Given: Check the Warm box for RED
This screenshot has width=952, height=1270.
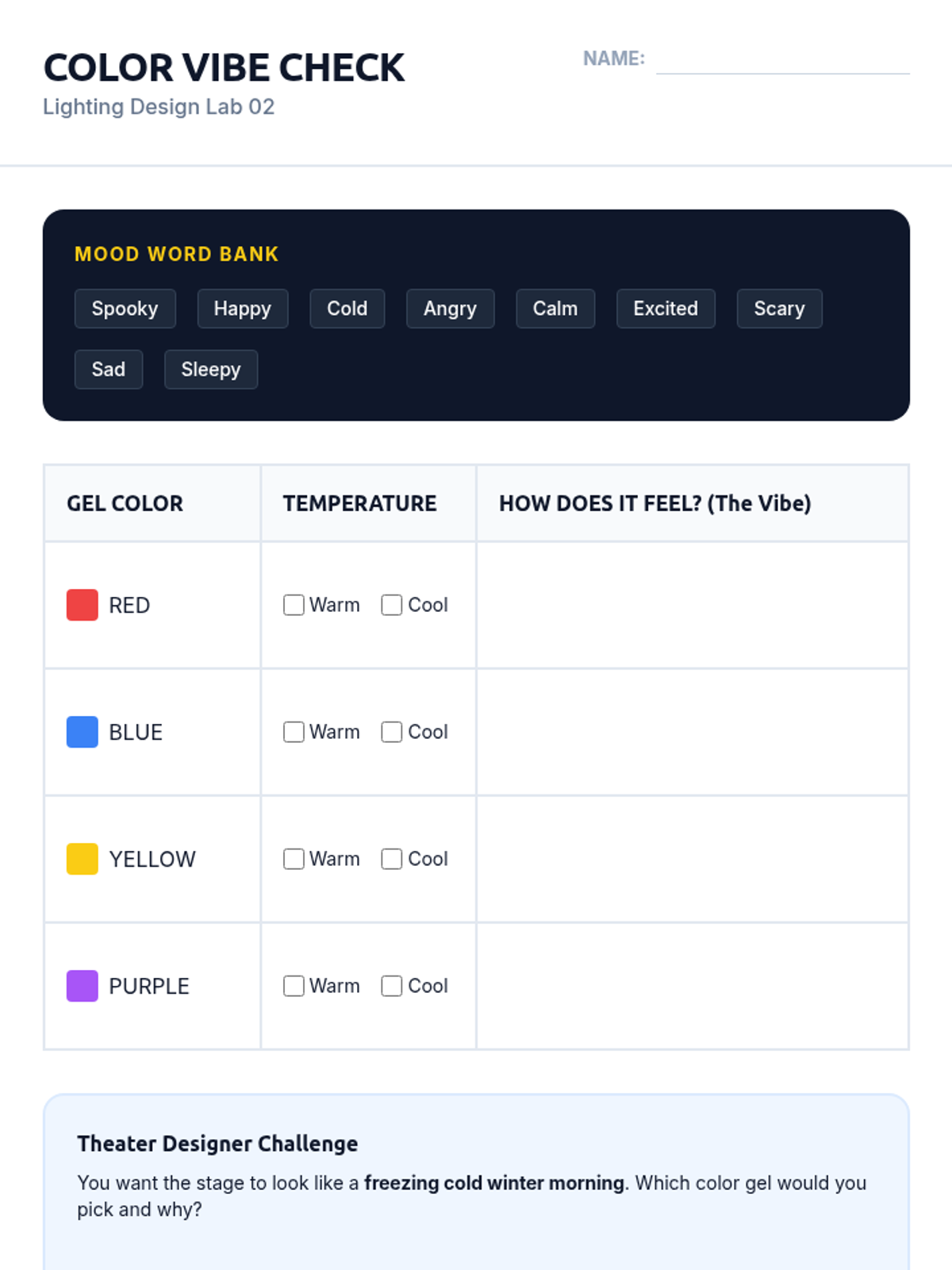Looking at the screenshot, I should (294, 605).
